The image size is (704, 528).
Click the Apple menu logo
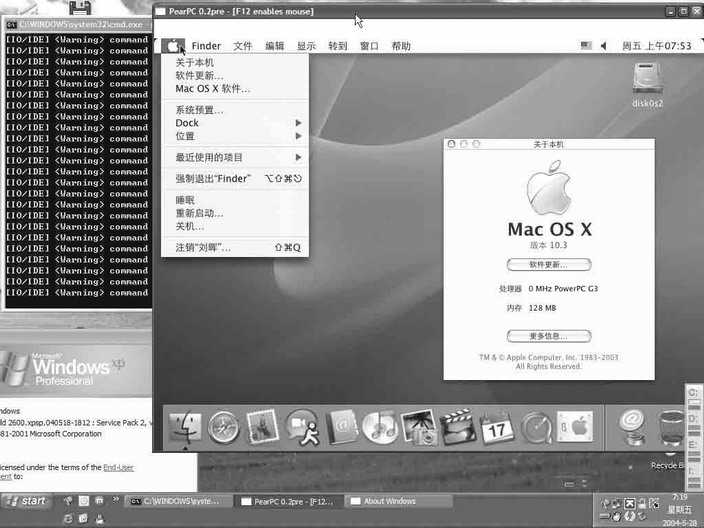(x=173, y=46)
